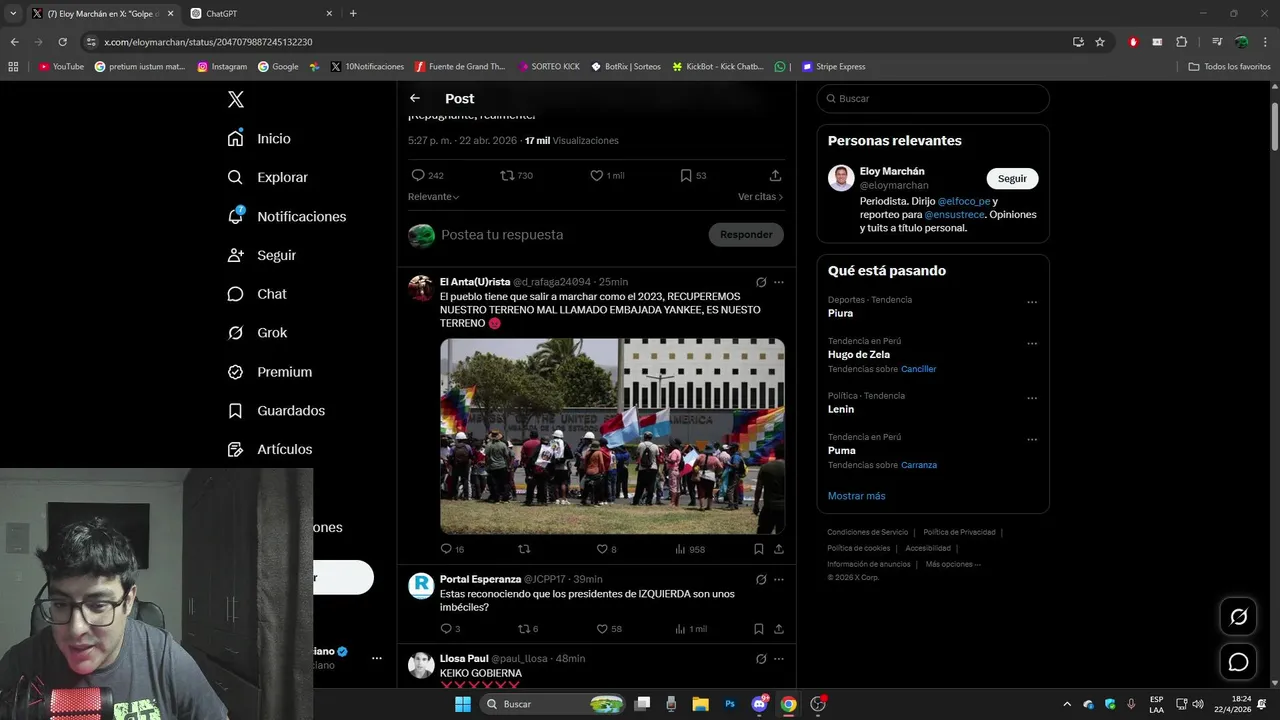Like the main post with 1 mil likes
The width and height of the screenshot is (1280, 720).
(596, 175)
